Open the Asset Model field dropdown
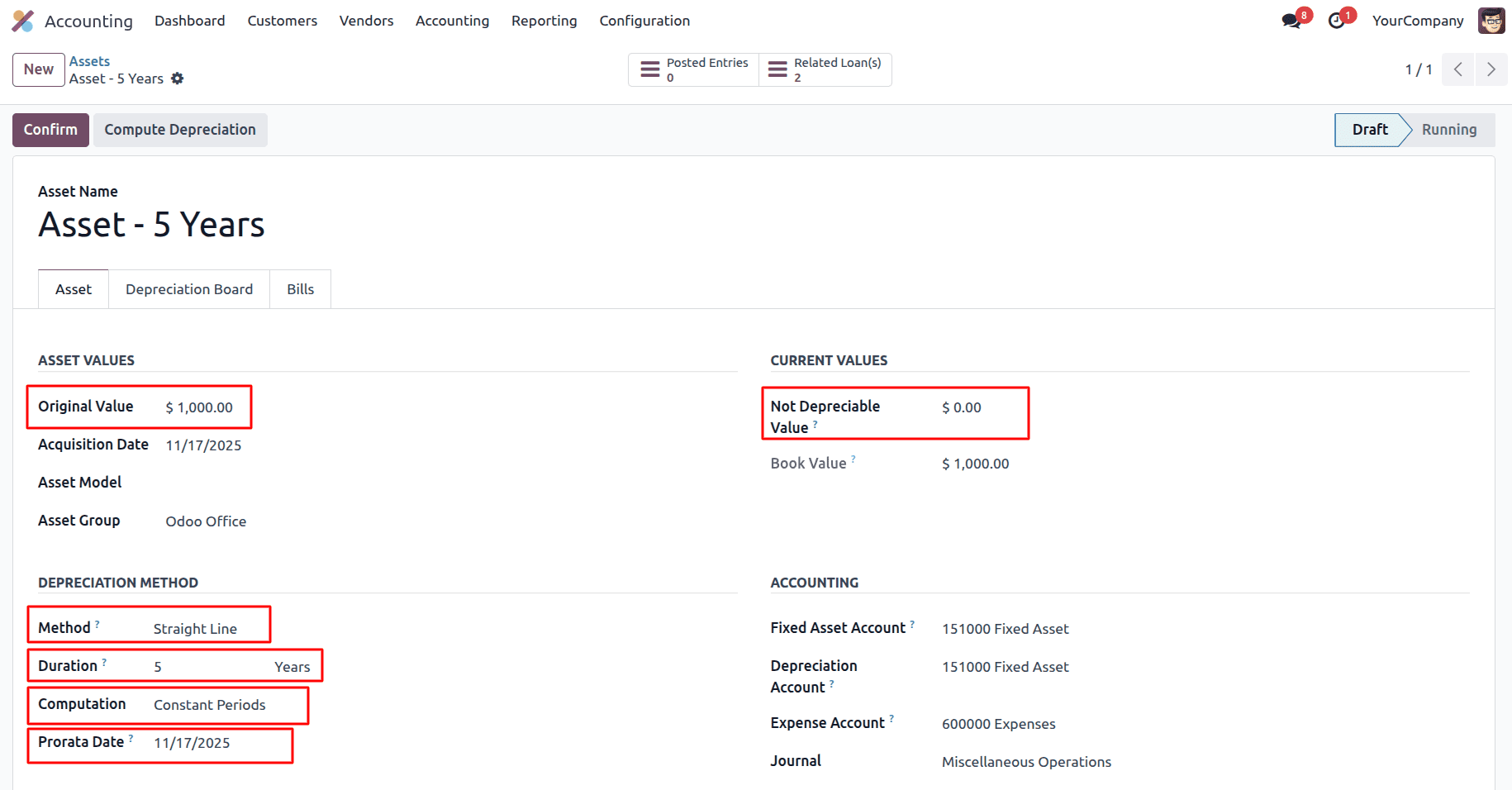1512x790 pixels. (207, 483)
